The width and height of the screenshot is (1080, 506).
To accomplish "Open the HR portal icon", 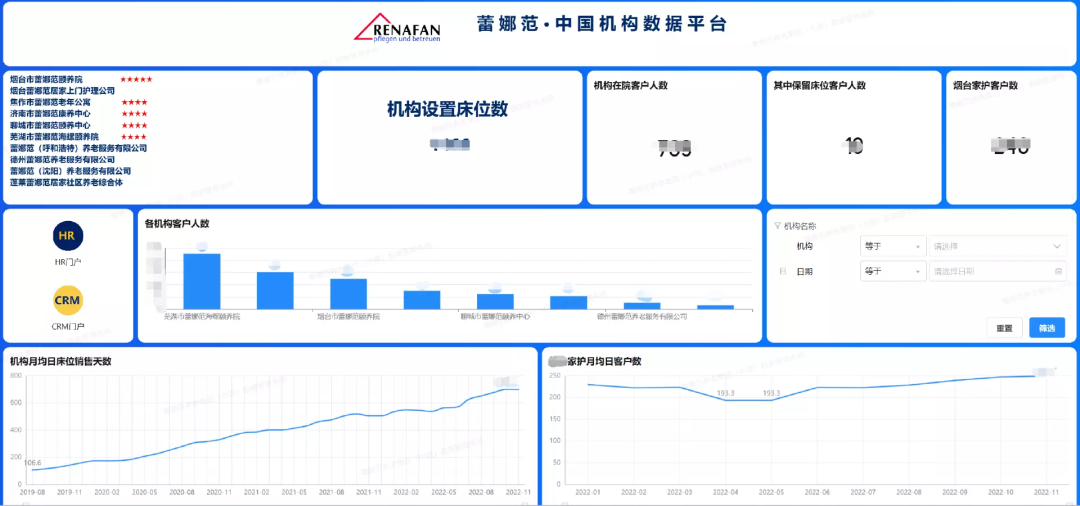I will [x=68, y=235].
